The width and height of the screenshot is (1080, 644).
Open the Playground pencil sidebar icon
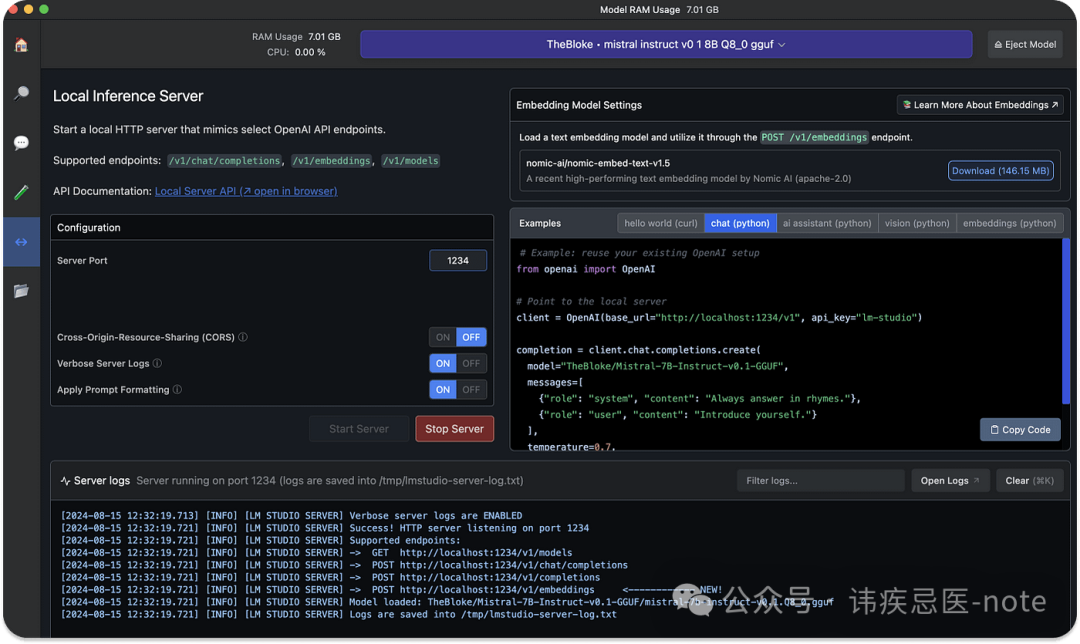[x=21, y=192]
